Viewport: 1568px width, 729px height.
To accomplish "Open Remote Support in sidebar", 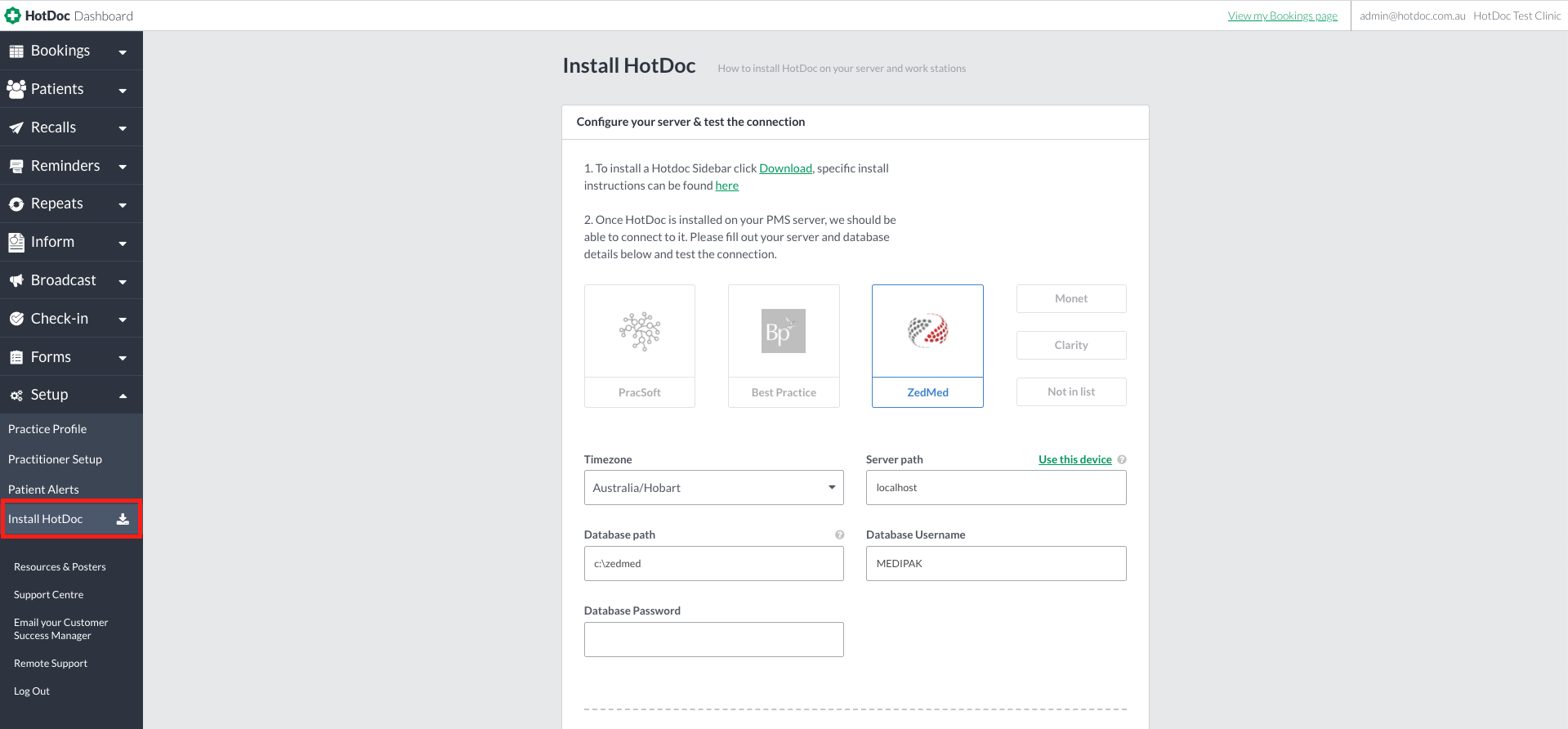I will [x=51, y=664].
